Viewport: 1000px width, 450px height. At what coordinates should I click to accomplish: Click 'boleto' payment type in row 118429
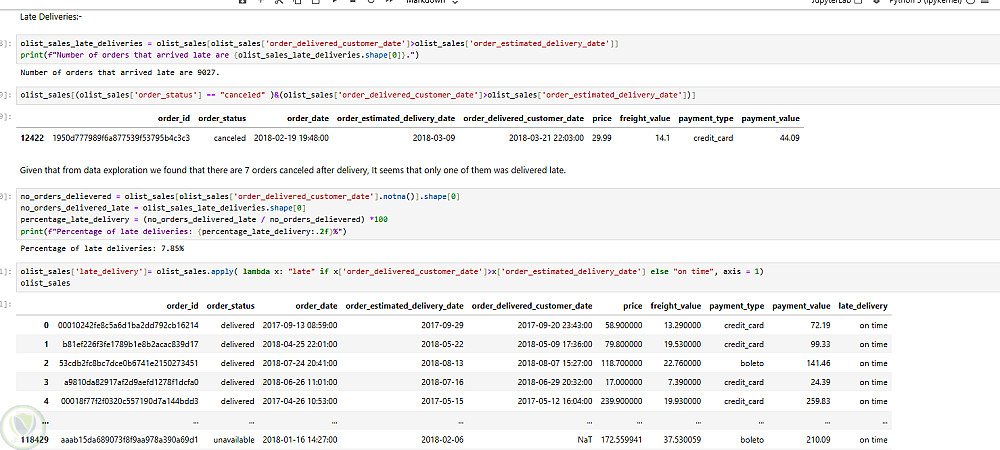tap(752, 440)
